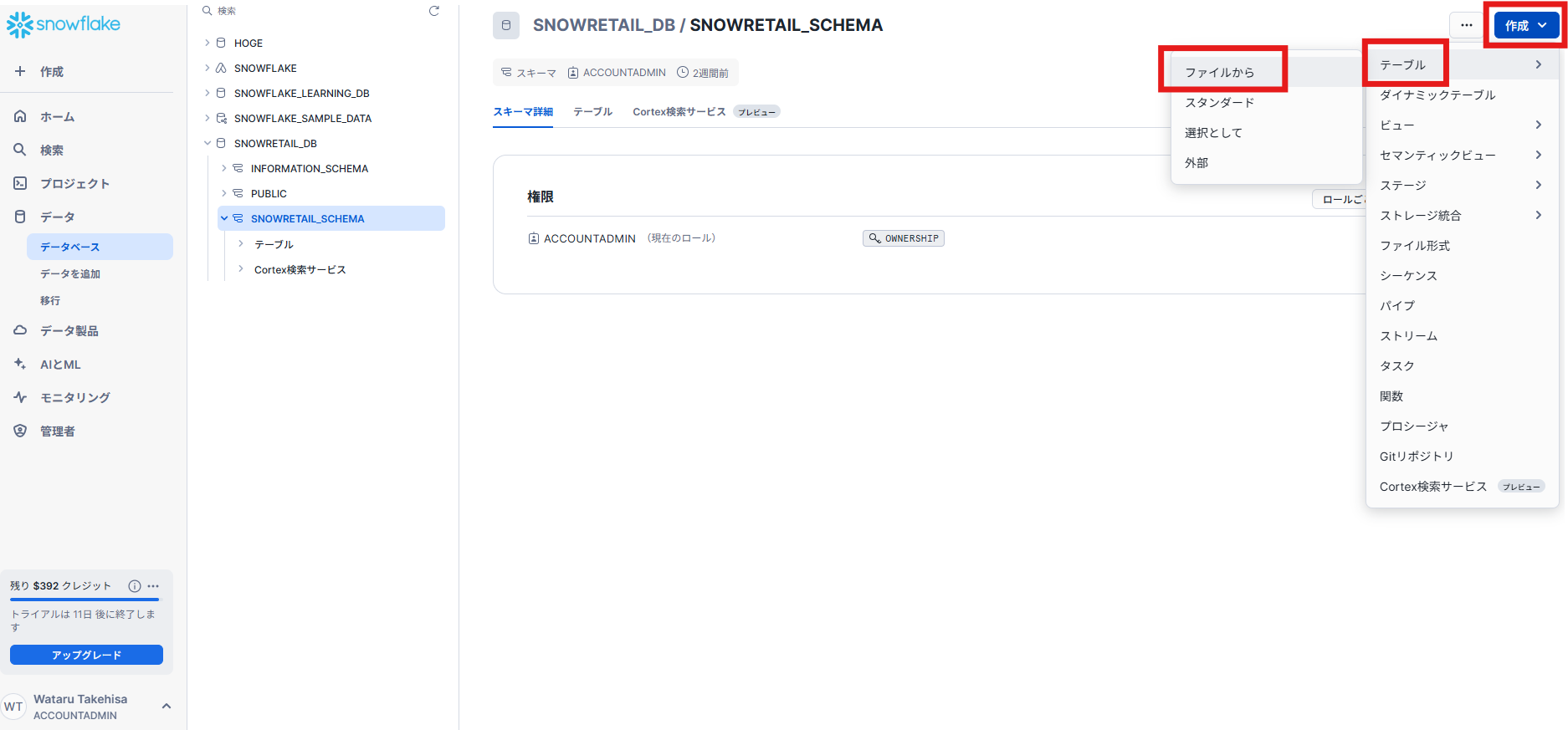The height and width of the screenshot is (730, 1568).
Task: Click the schema icon beside スキーマ label
Action: [x=506, y=73]
